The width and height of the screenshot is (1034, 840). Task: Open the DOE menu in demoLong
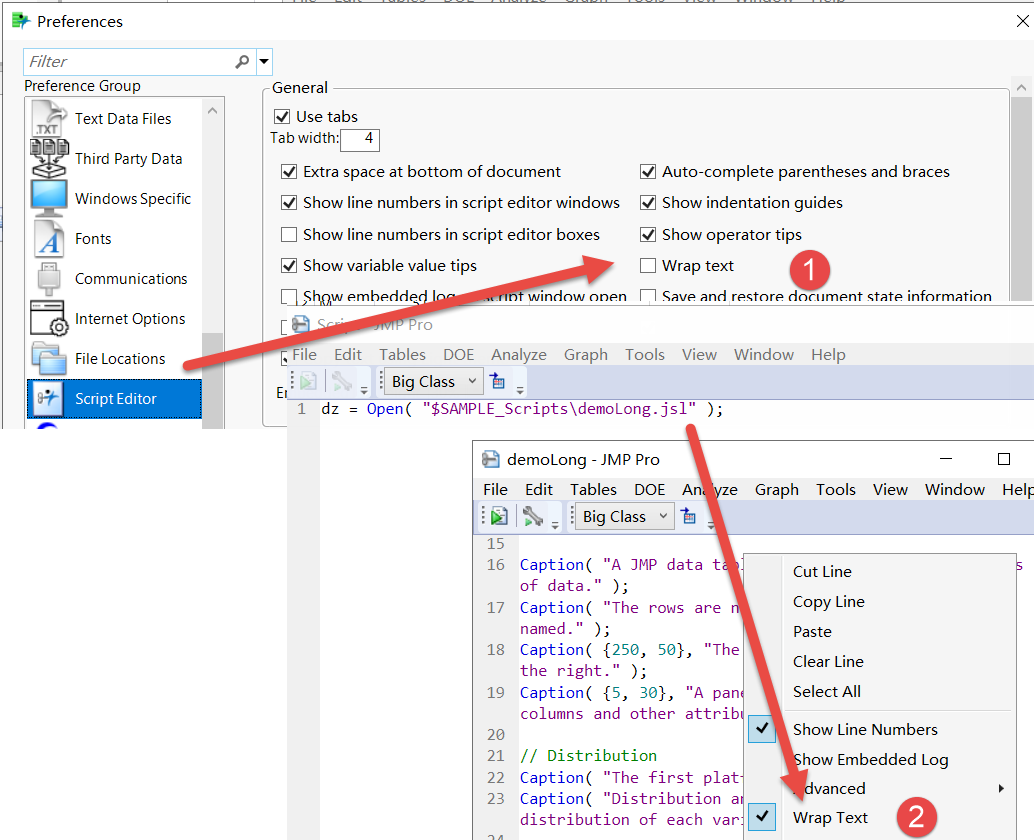pyautogui.click(x=649, y=489)
